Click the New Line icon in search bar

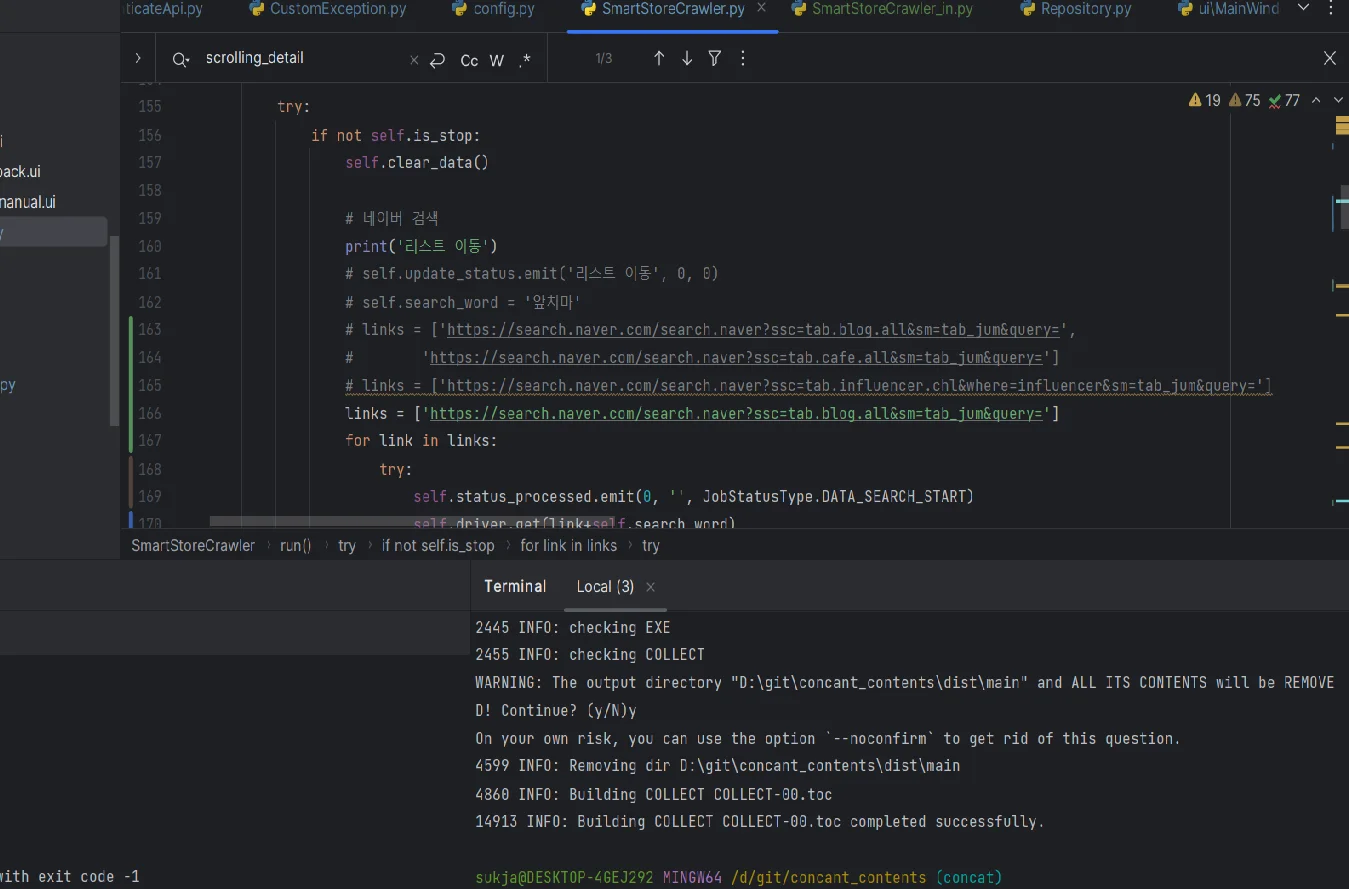[x=437, y=60]
